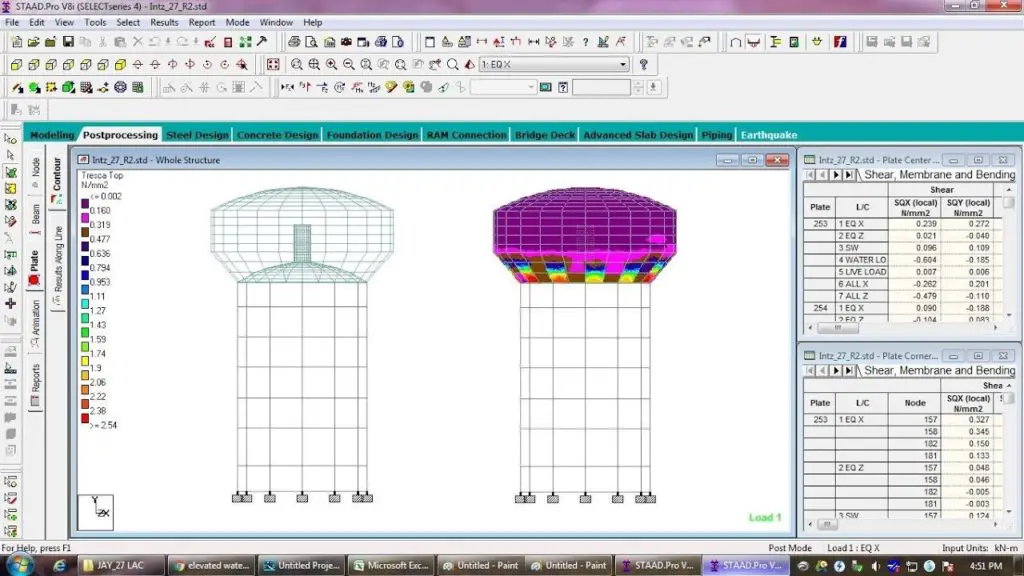Select the Isometric view yellow cube icon
The height and width of the screenshot is (576, 1024).
[120, 65]
